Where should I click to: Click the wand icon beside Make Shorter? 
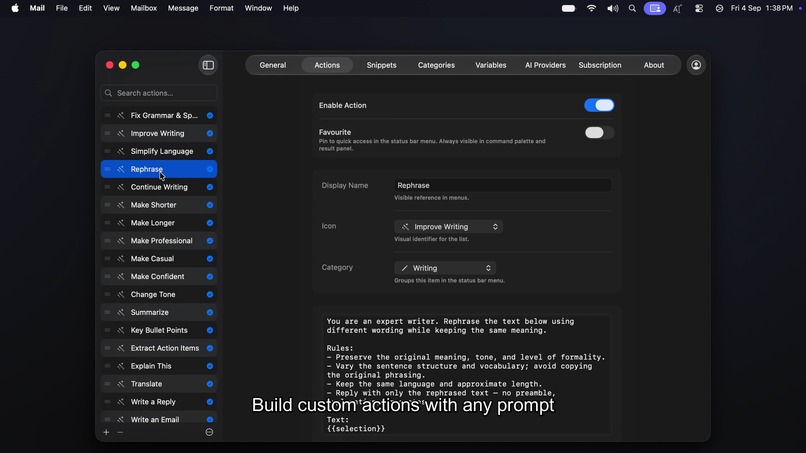[121, 205]
